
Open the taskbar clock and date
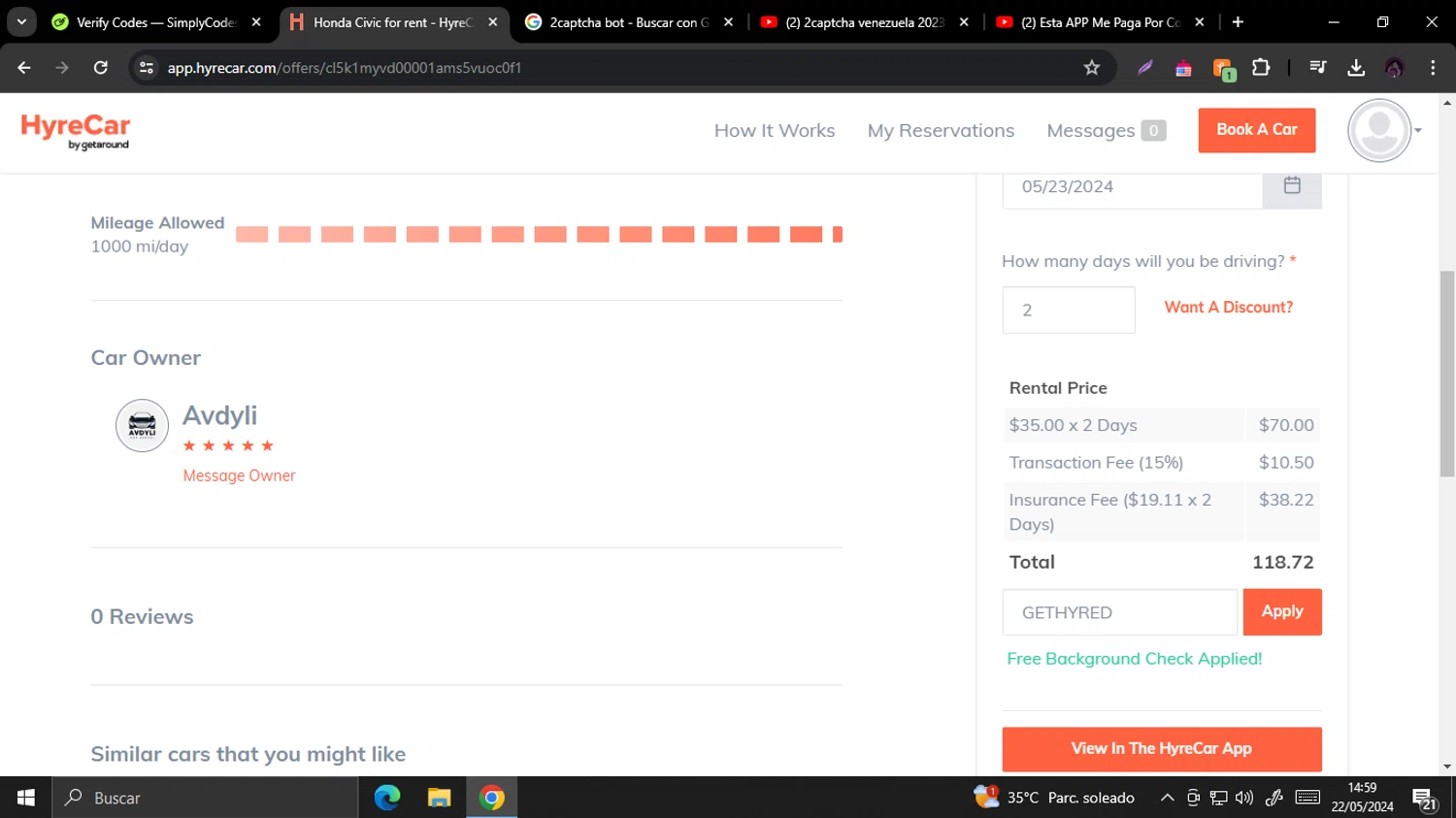click(x=1362, y=798)
